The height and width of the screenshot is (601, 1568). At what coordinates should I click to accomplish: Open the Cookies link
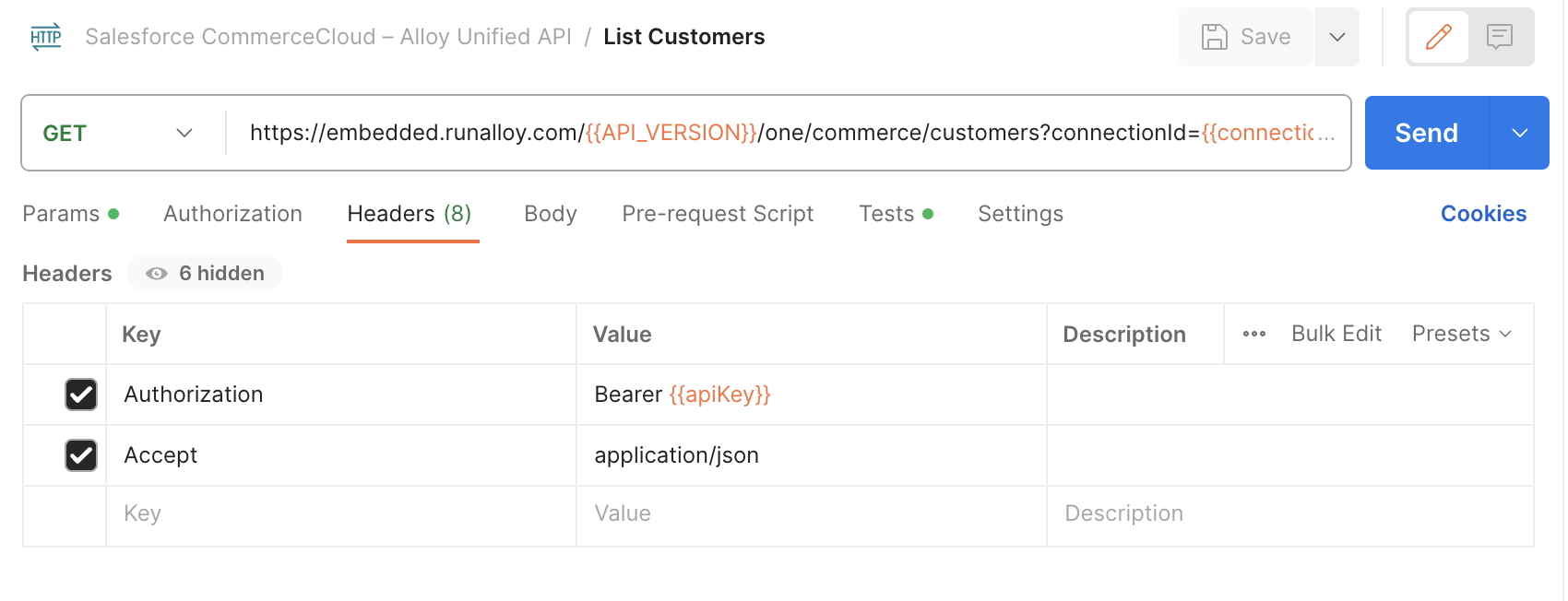click(x=1483, y=214)
